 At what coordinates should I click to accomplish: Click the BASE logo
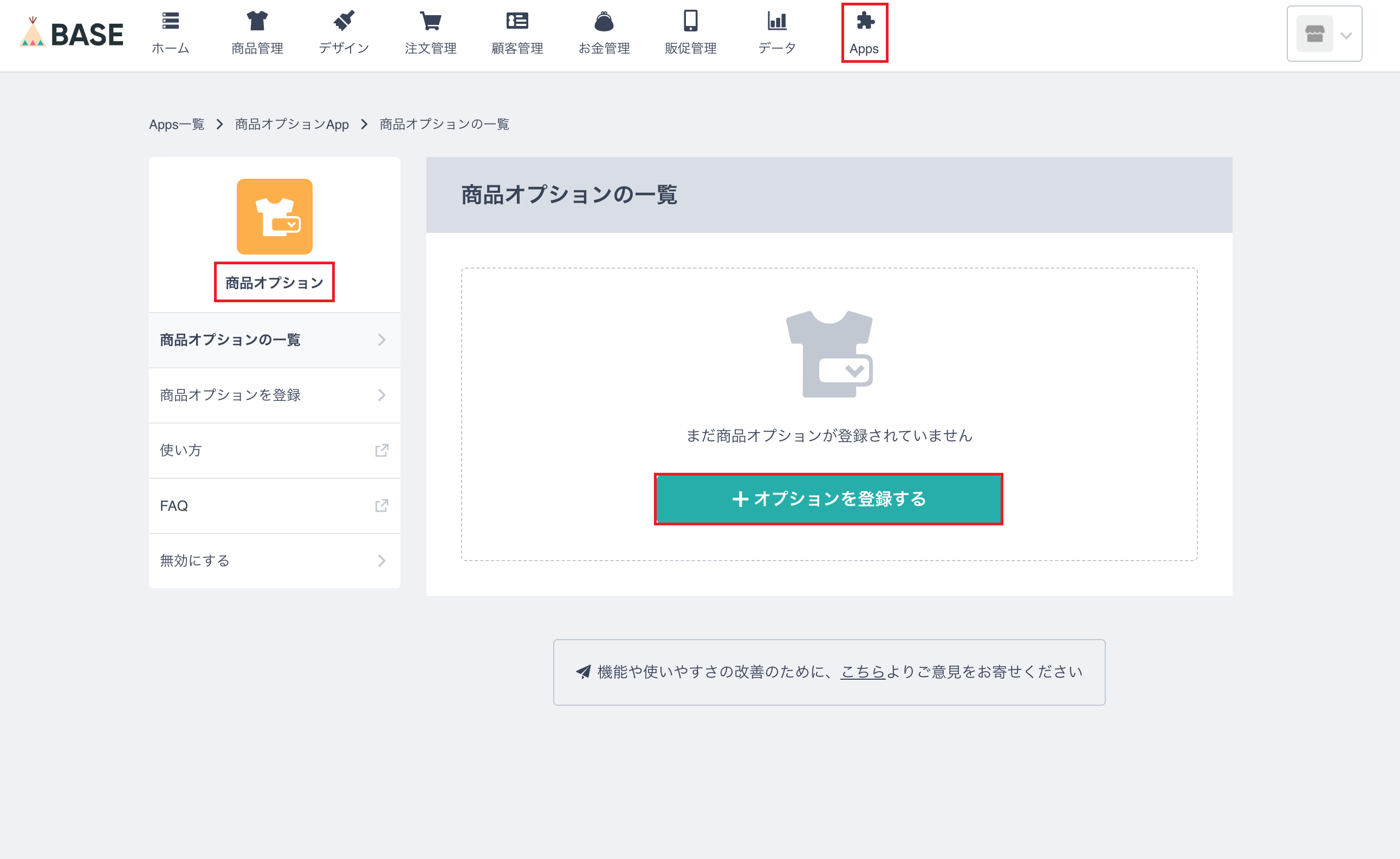tap(72, 34)
